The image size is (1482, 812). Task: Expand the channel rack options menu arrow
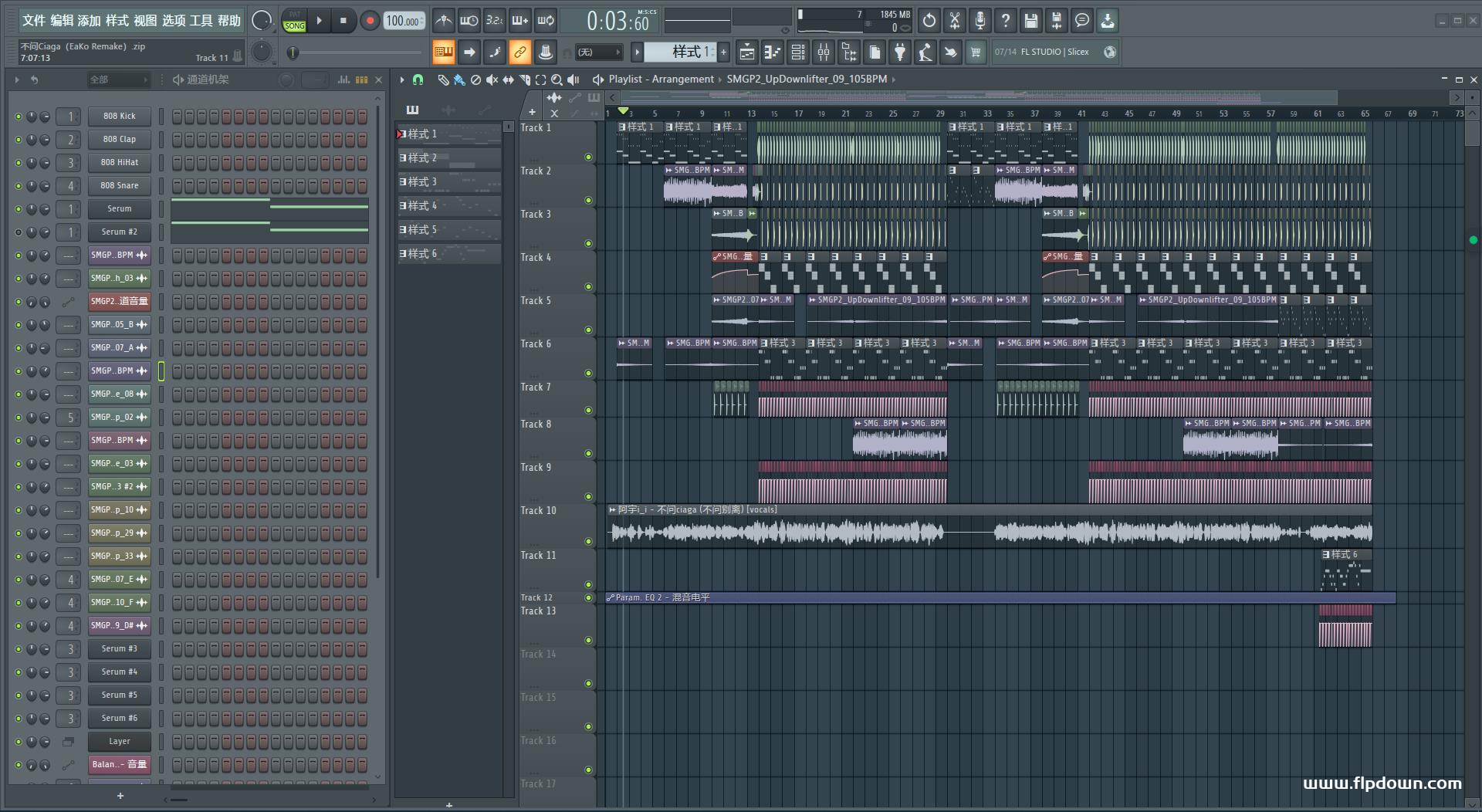coord(16,80)
